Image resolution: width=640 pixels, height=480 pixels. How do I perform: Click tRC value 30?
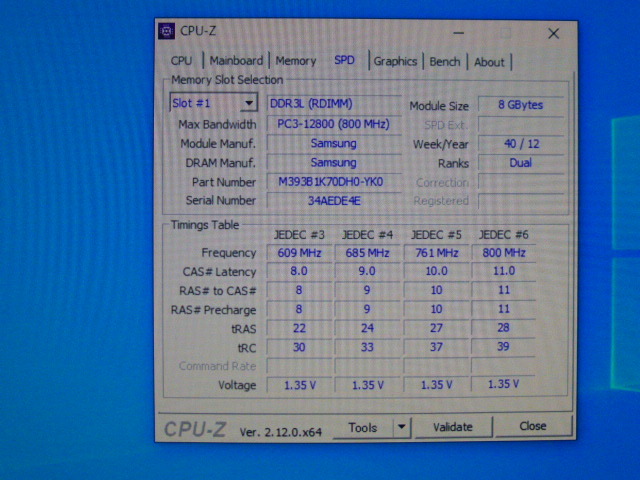[x=299, y=348]
